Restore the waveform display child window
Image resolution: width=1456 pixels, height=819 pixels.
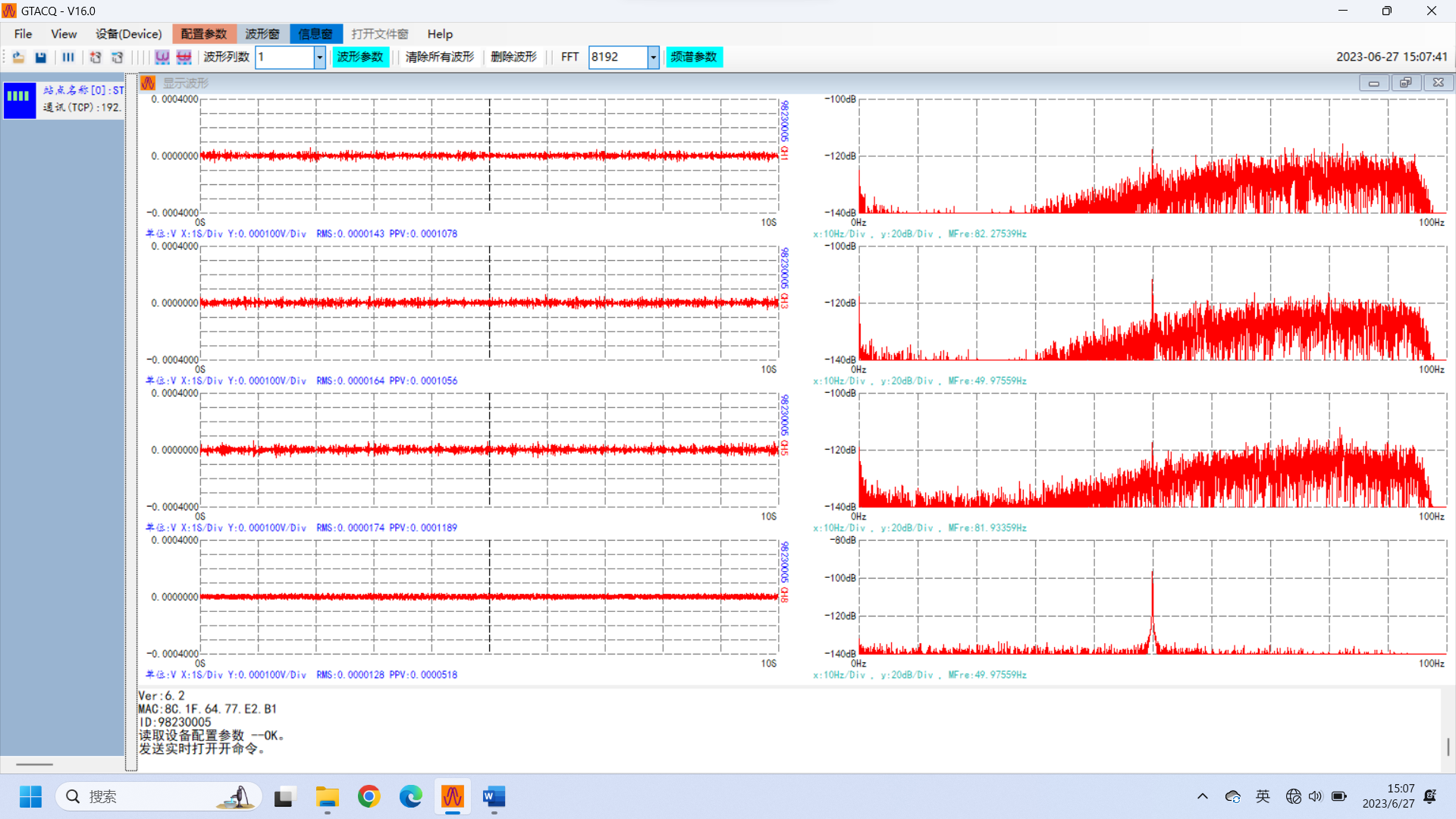tap(1406, 83)
